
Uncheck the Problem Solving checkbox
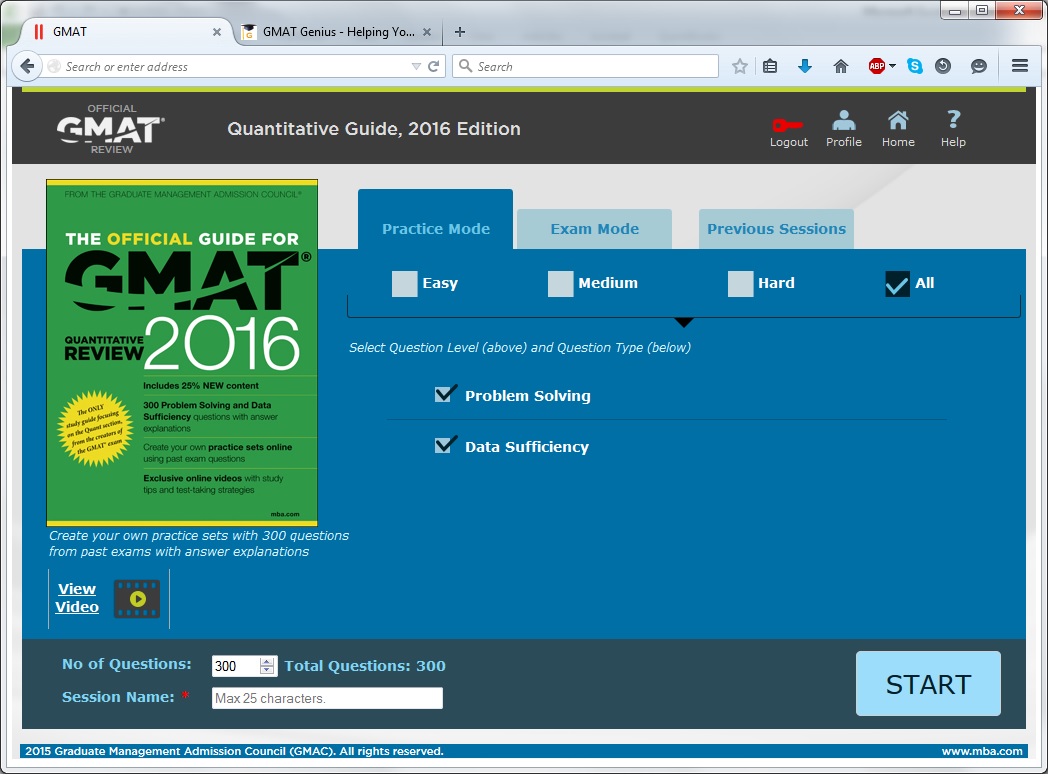coord(446,394)
